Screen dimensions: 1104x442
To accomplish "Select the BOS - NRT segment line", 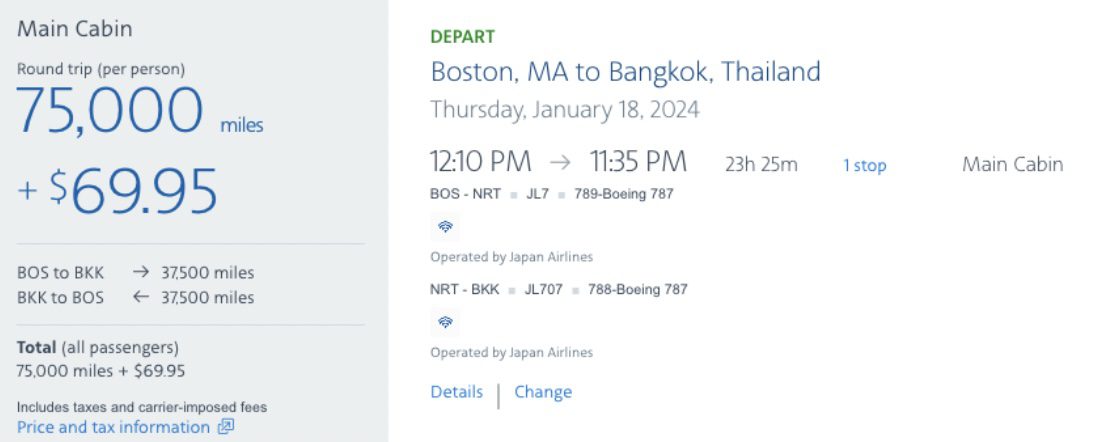I will coord(552,194).
